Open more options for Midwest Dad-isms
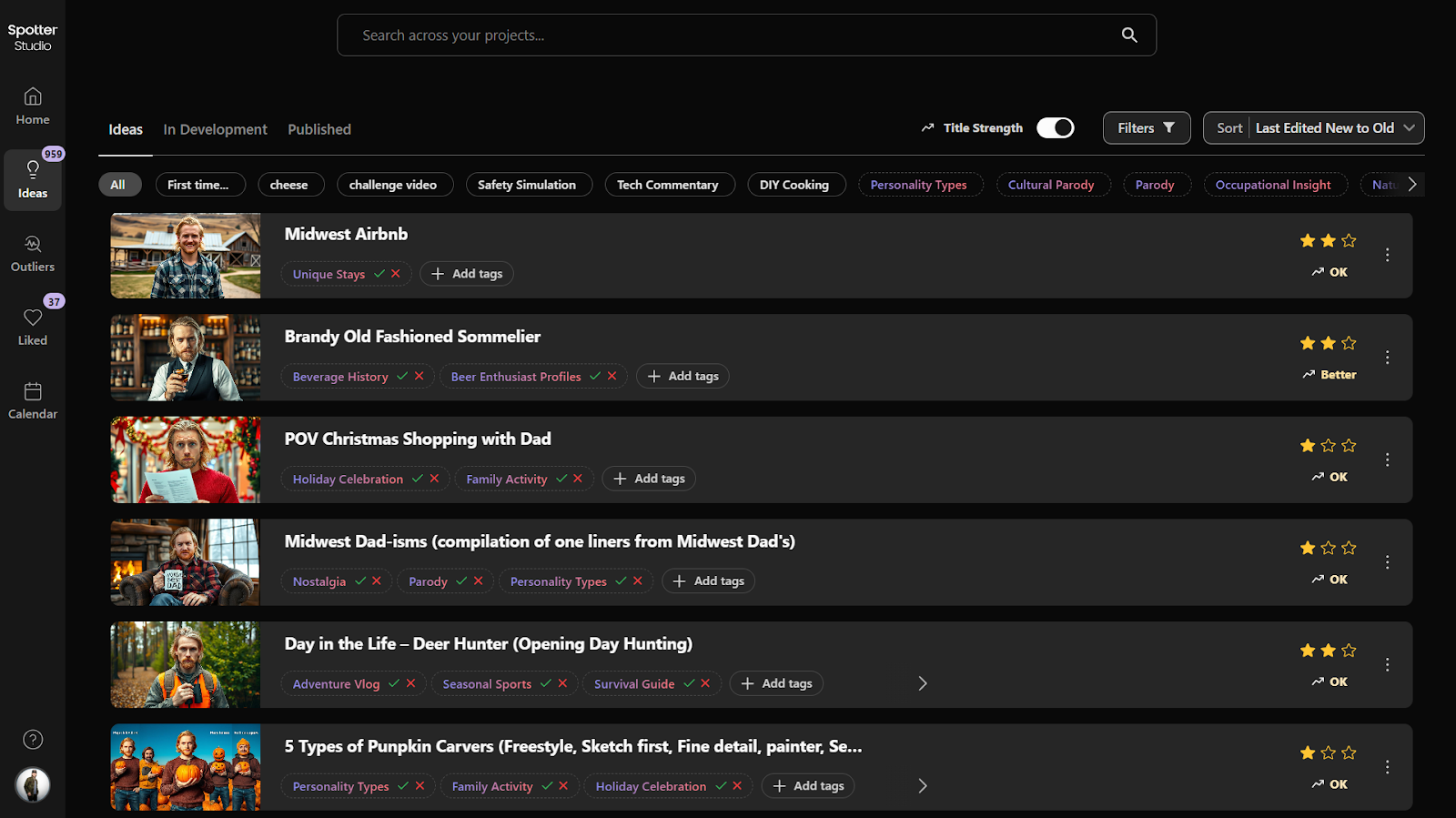 coord(1387,562)
